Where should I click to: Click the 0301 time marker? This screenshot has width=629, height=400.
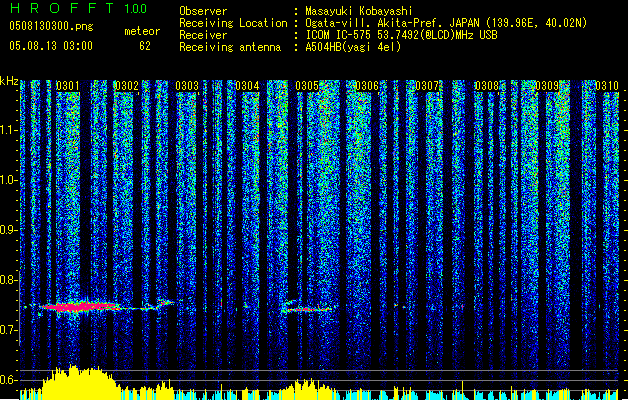pyautogui.click(x=67, y=86)
